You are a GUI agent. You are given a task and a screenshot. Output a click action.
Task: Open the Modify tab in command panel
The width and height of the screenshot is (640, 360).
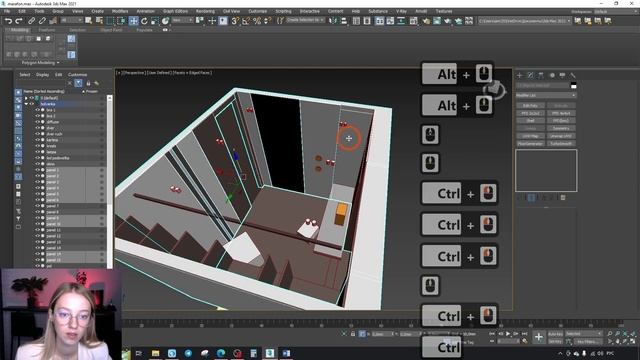click(x=530, y=75)
